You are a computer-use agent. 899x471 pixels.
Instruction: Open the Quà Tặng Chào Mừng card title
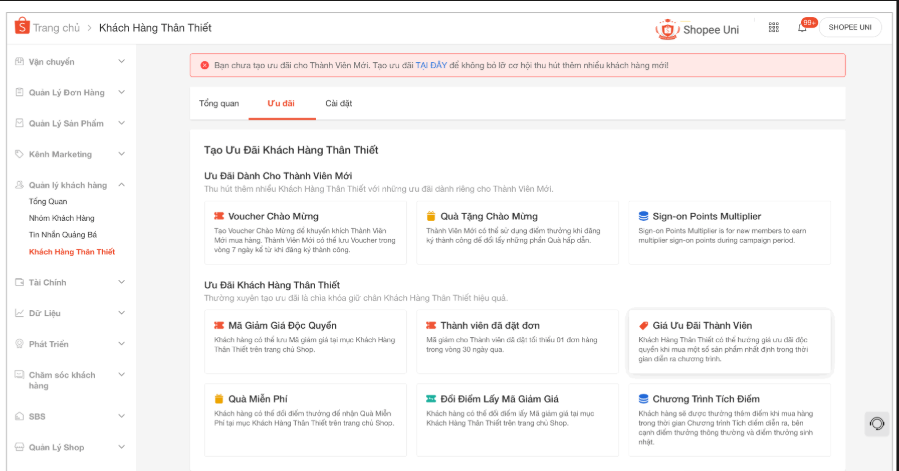[489, 216]
